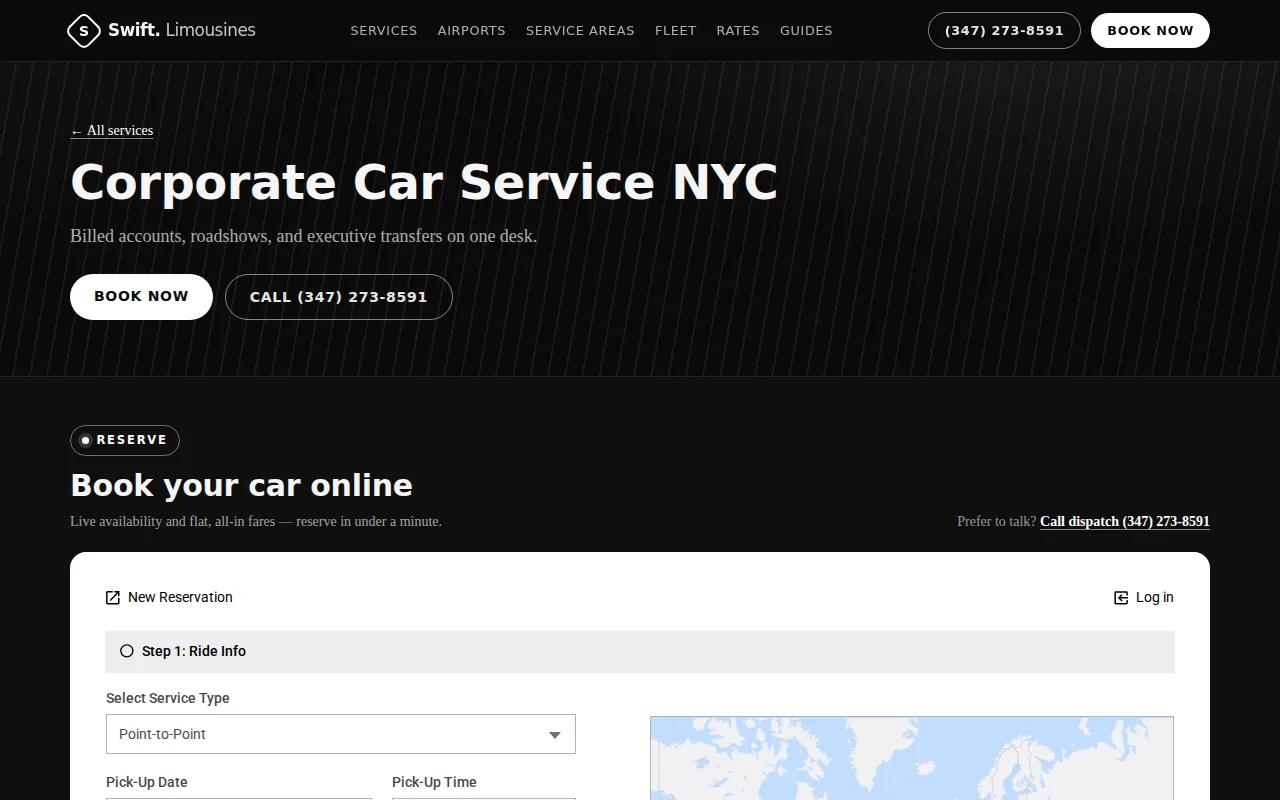Go back via All services link
1280x800 pixels.
[111, 130]
